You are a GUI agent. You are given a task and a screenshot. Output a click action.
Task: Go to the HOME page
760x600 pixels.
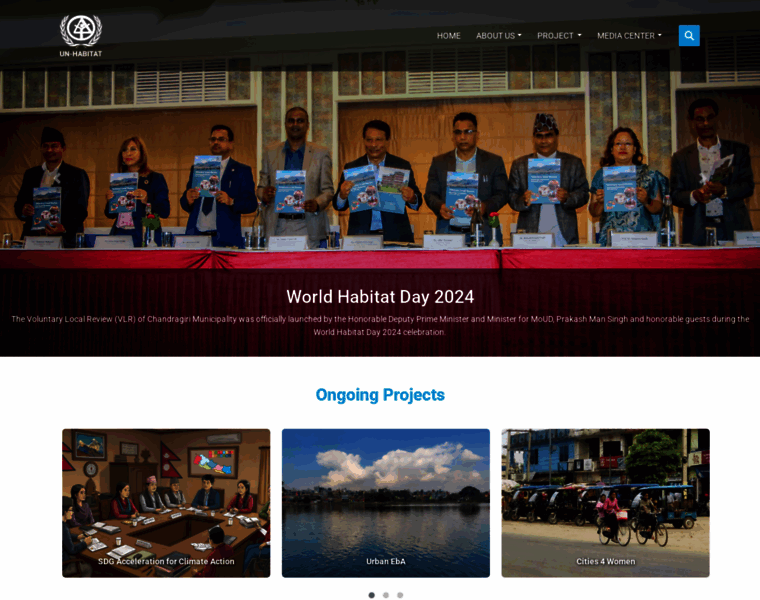click(x=448, y=35)
